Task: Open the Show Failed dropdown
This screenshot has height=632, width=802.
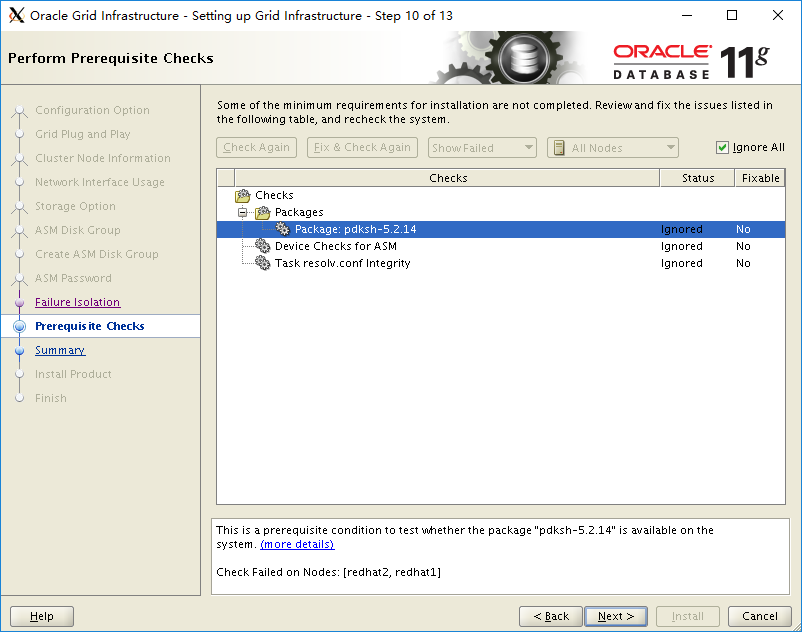Action: point(482,148)
